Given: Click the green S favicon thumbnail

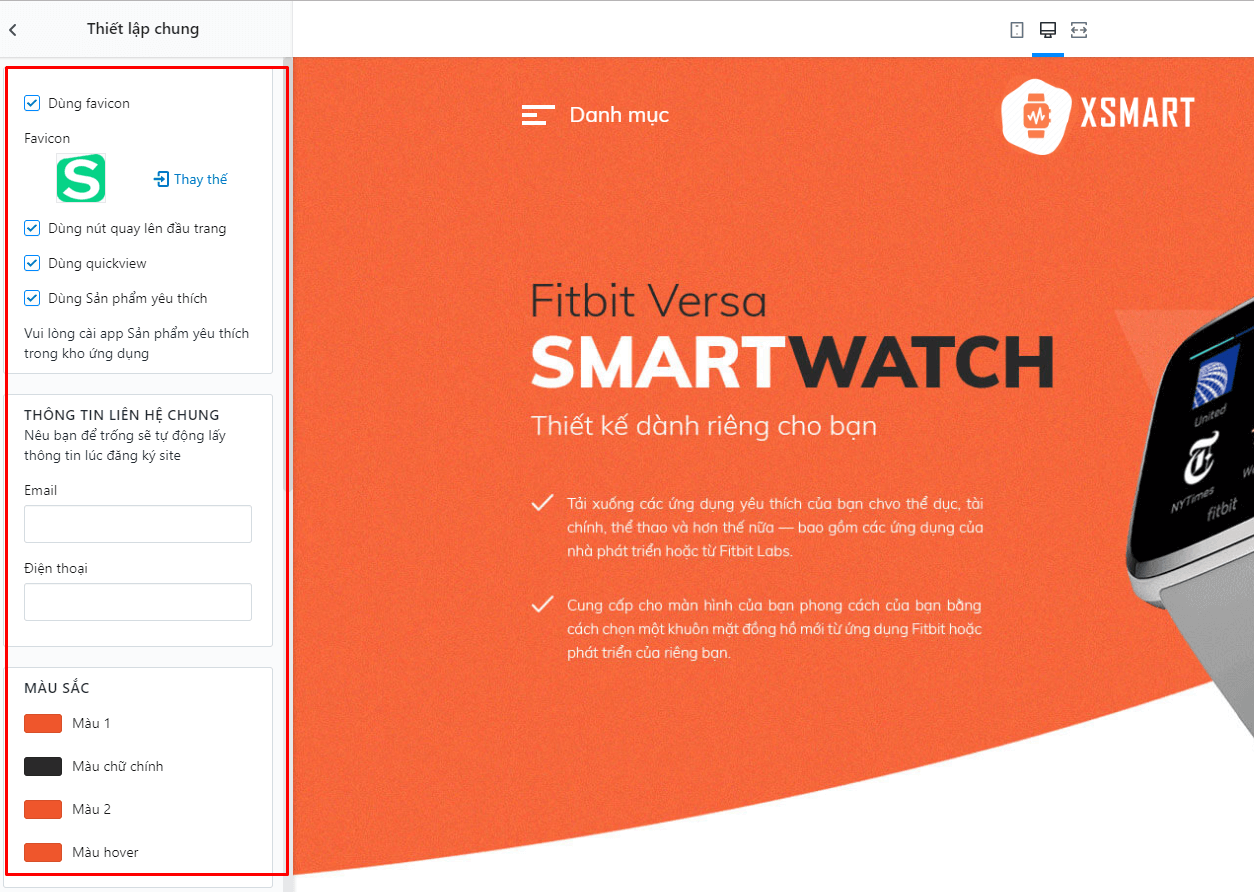Looking at the screenshot, I should pos(81,179).
